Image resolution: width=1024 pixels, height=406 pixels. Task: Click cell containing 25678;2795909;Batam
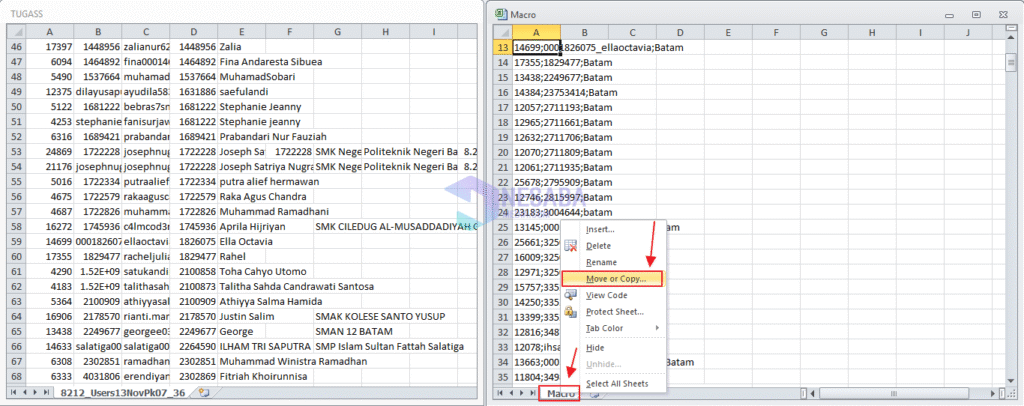pyautogui.click(x=536, y=182)
